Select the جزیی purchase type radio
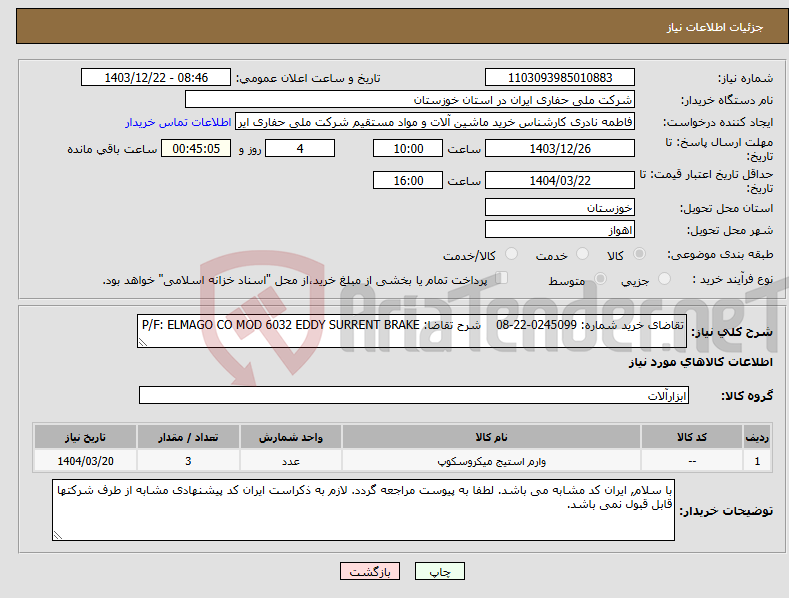 [664, 279]
